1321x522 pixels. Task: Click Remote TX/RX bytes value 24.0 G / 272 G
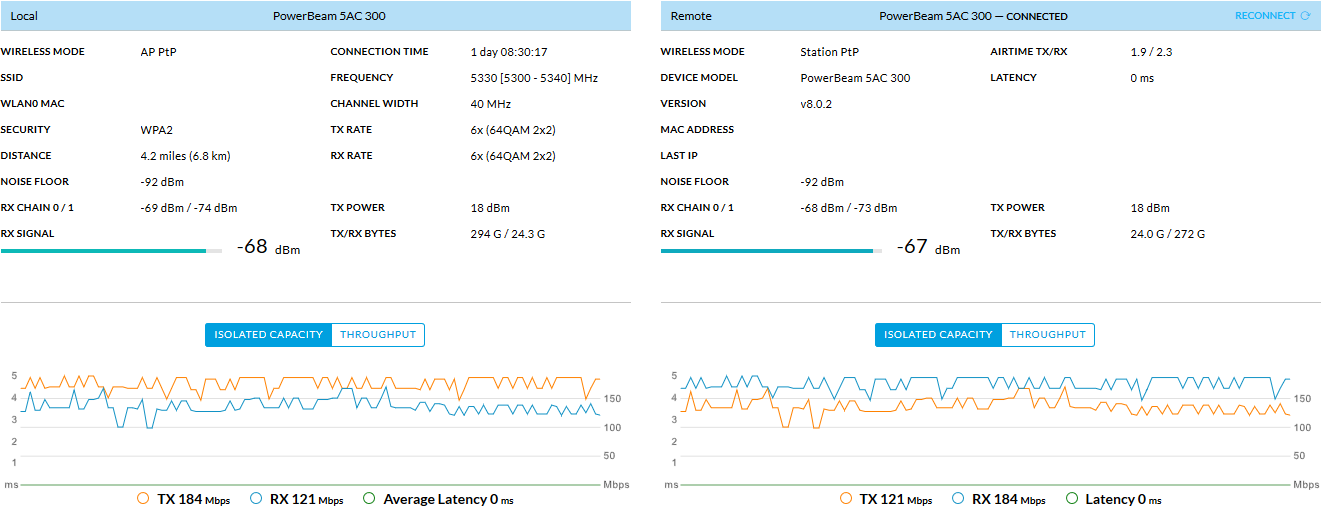[1167, 234]
